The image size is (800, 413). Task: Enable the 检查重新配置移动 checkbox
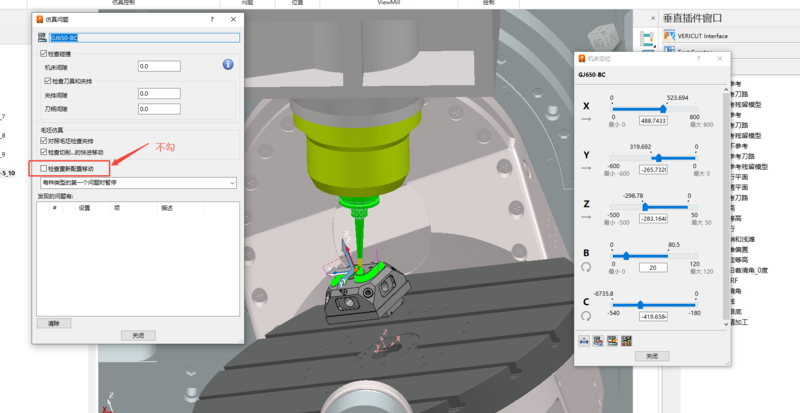(x=43, y=169)
